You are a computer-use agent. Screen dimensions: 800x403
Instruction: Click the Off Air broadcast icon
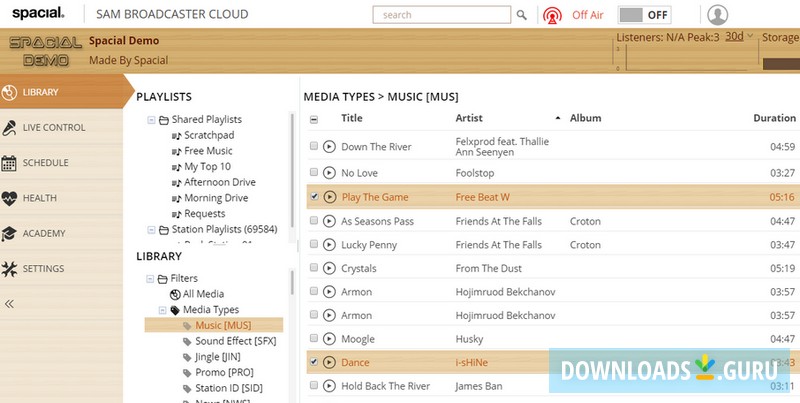[x=552, y=16]
